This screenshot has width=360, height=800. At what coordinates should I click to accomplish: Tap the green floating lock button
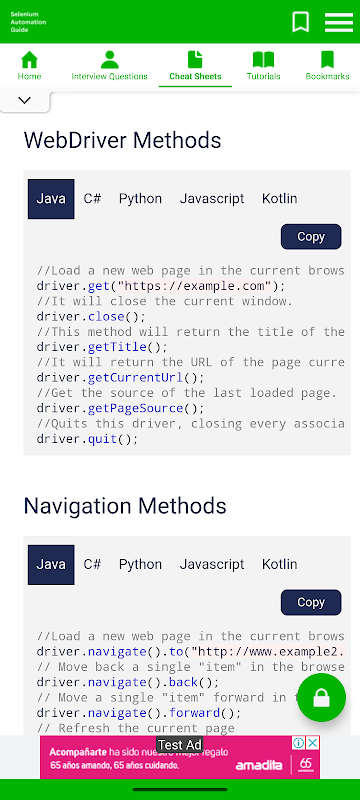321,697
